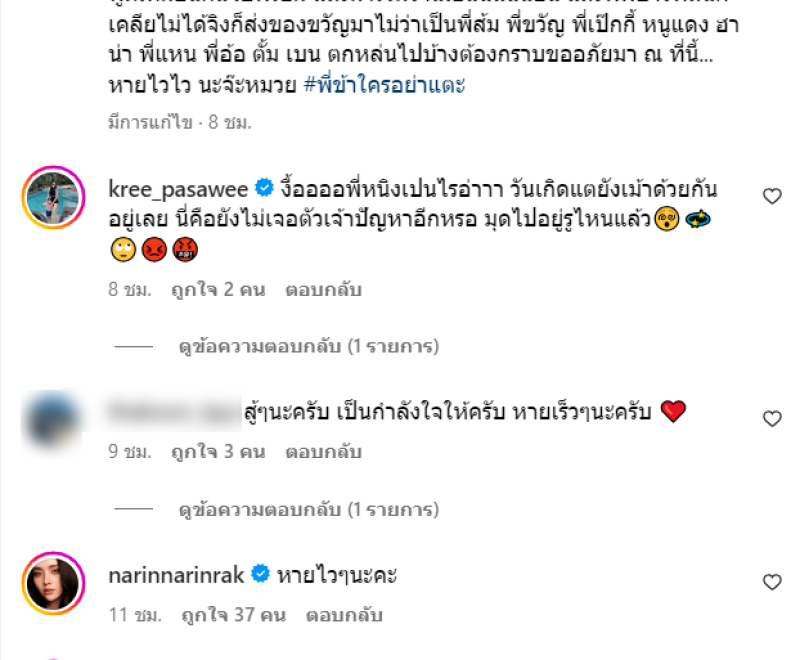The width and height of the screenshot is (800, 660).
Task: Expand replies under the blurred user's comment
Action: coord(309,509)
